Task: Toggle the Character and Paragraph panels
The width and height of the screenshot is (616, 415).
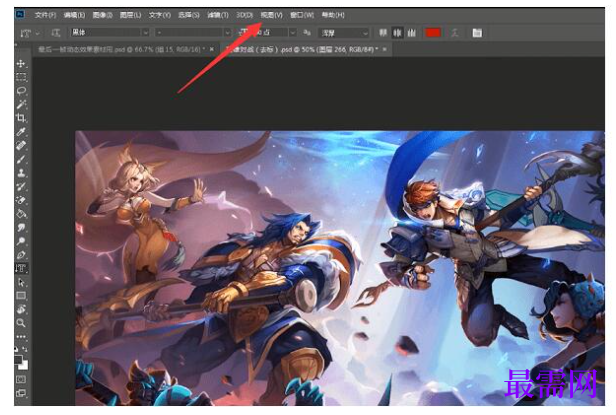Action: 477,33
